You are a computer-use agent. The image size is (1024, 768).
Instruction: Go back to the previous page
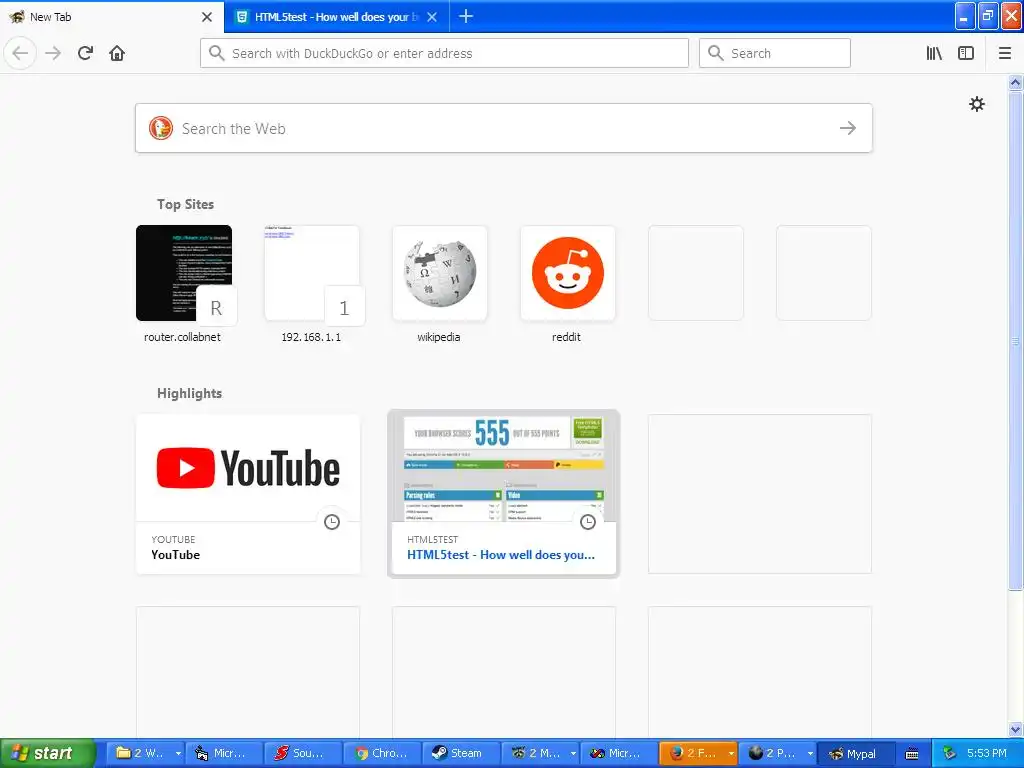click(20, 53)
